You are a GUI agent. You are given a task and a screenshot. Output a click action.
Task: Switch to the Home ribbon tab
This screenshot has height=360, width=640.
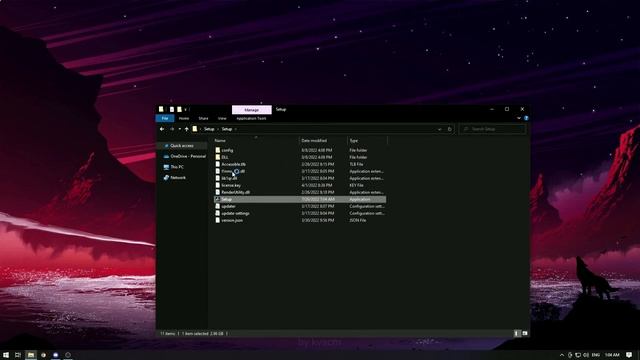point(184,118)
